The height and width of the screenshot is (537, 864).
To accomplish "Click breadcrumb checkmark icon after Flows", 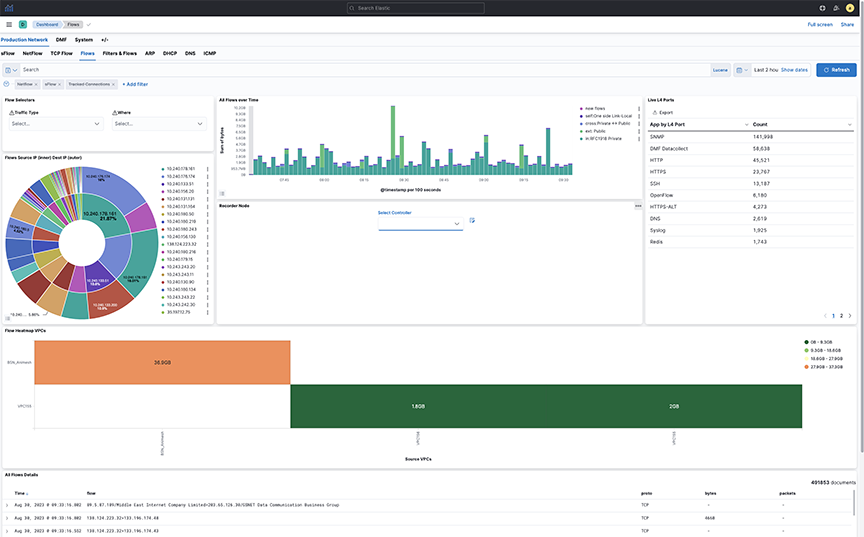I will [x=89, y=24].
